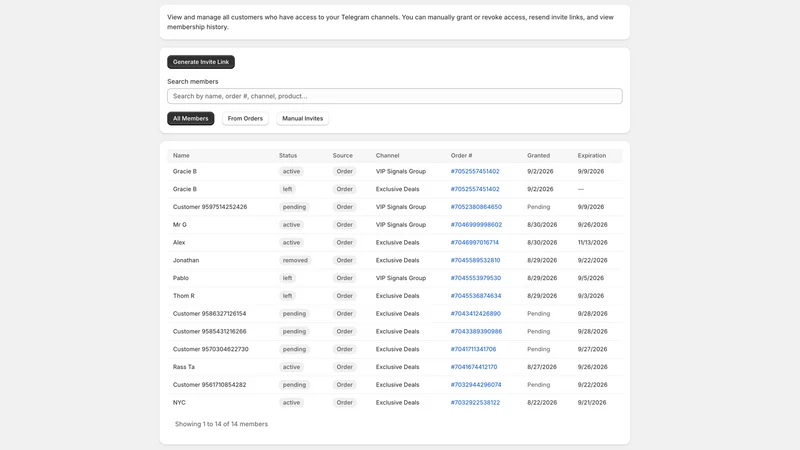Click Mr G's active status badge
Image resolution: width=800 pixels, height=450 pixels.
(291, 225)
